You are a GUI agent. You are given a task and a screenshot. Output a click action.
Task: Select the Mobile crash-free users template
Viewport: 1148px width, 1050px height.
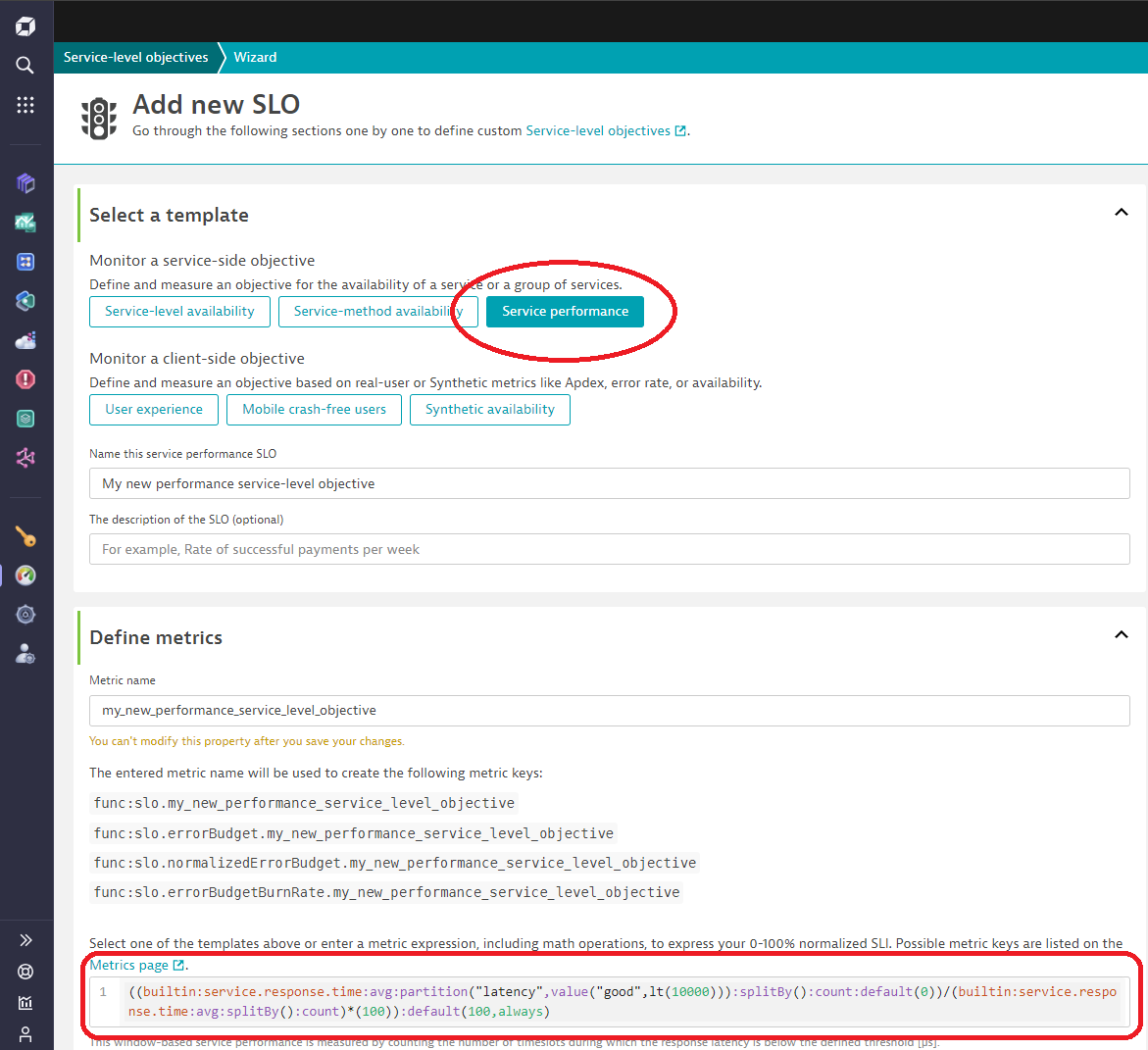314,409
